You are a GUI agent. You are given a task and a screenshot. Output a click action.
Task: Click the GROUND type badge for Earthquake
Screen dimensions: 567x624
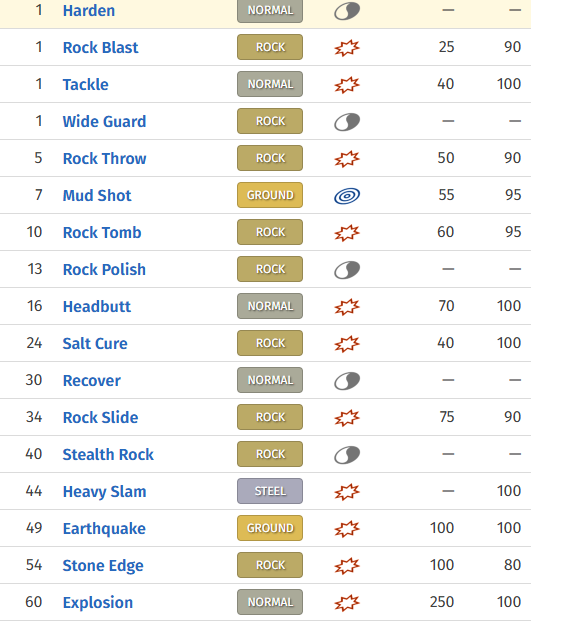(270, 528)
